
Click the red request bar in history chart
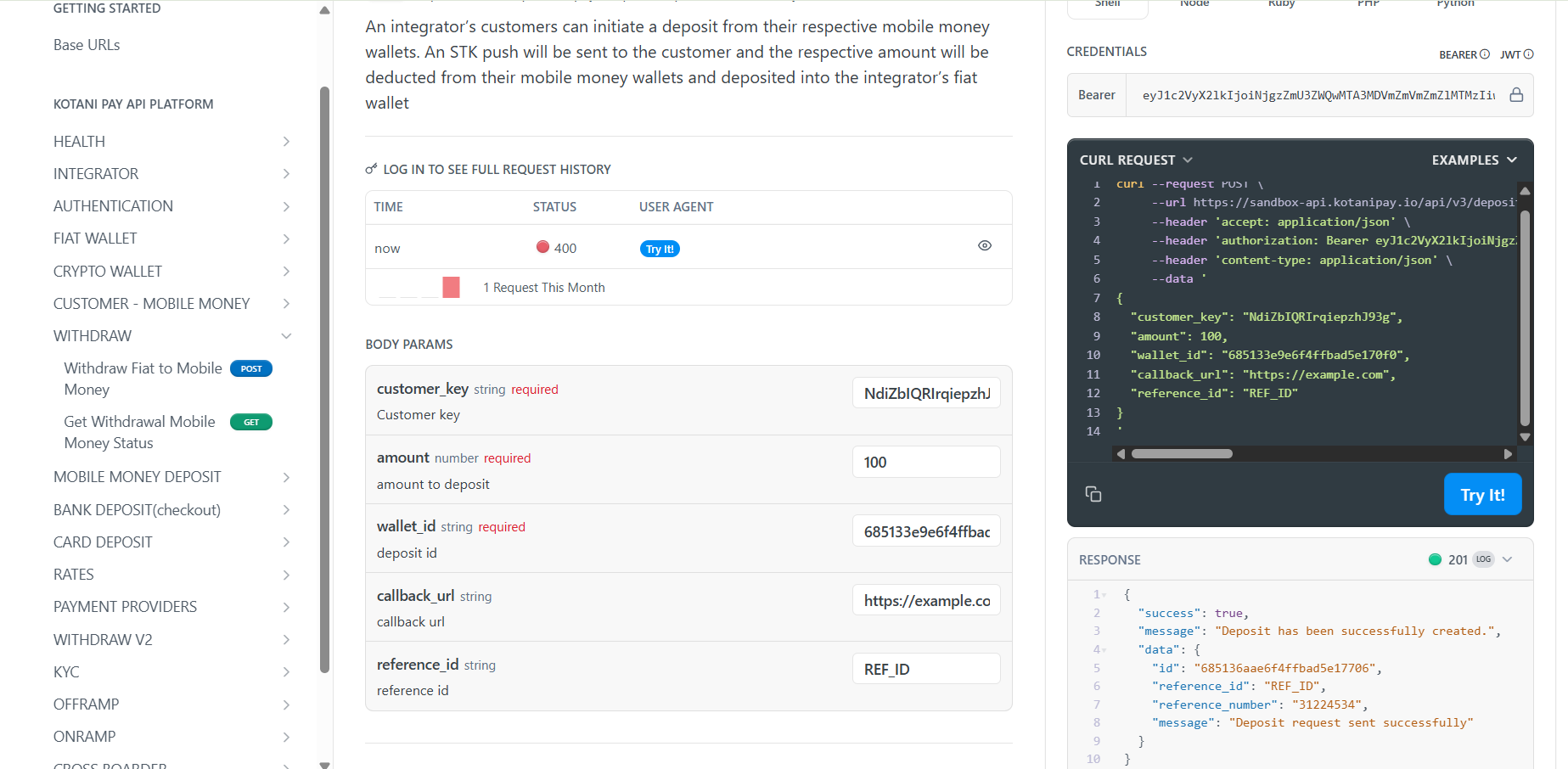451,287
